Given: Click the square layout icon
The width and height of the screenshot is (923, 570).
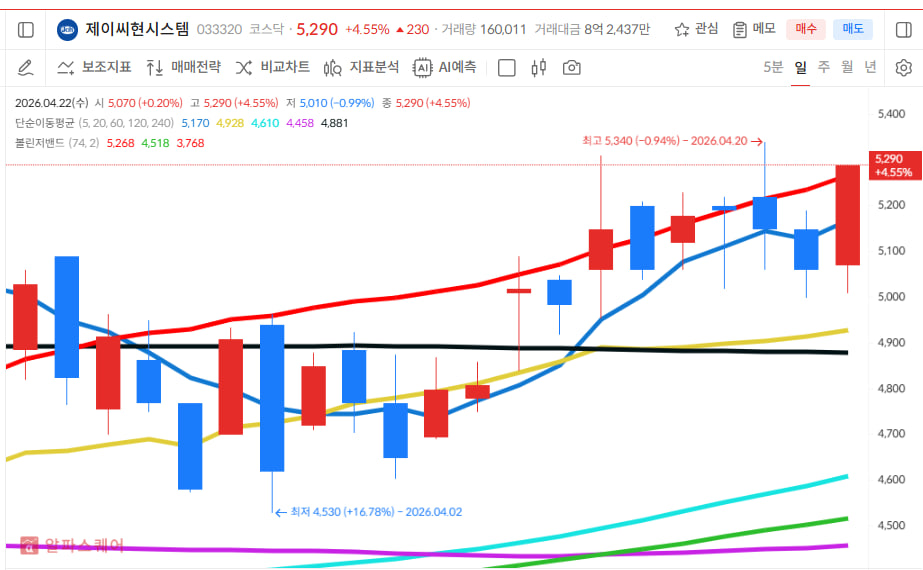Looking at the screenshot, I should [507, 68].
